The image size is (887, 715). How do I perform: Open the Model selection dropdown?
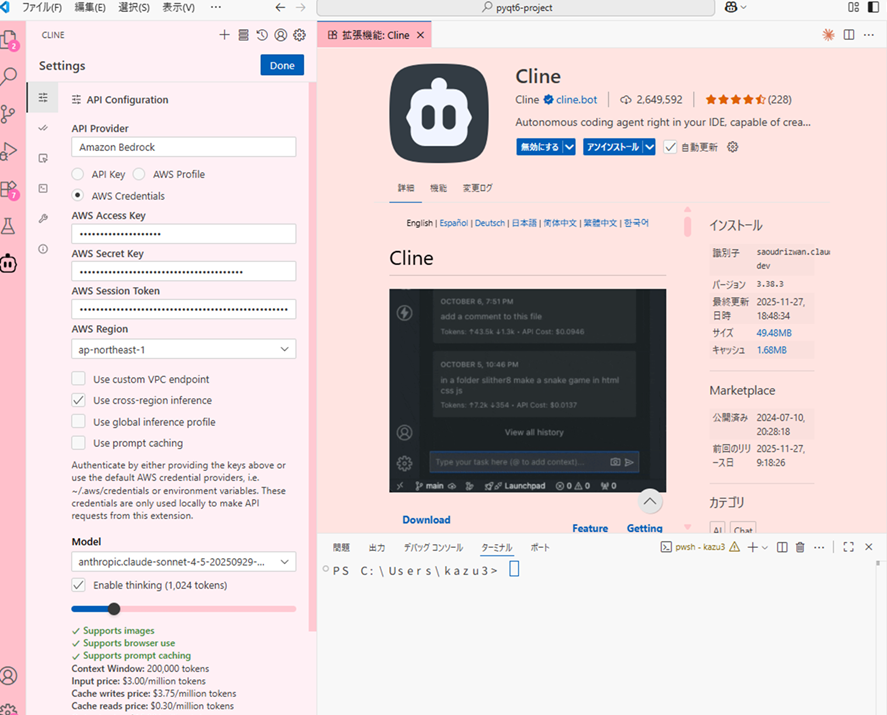point(184,562)
